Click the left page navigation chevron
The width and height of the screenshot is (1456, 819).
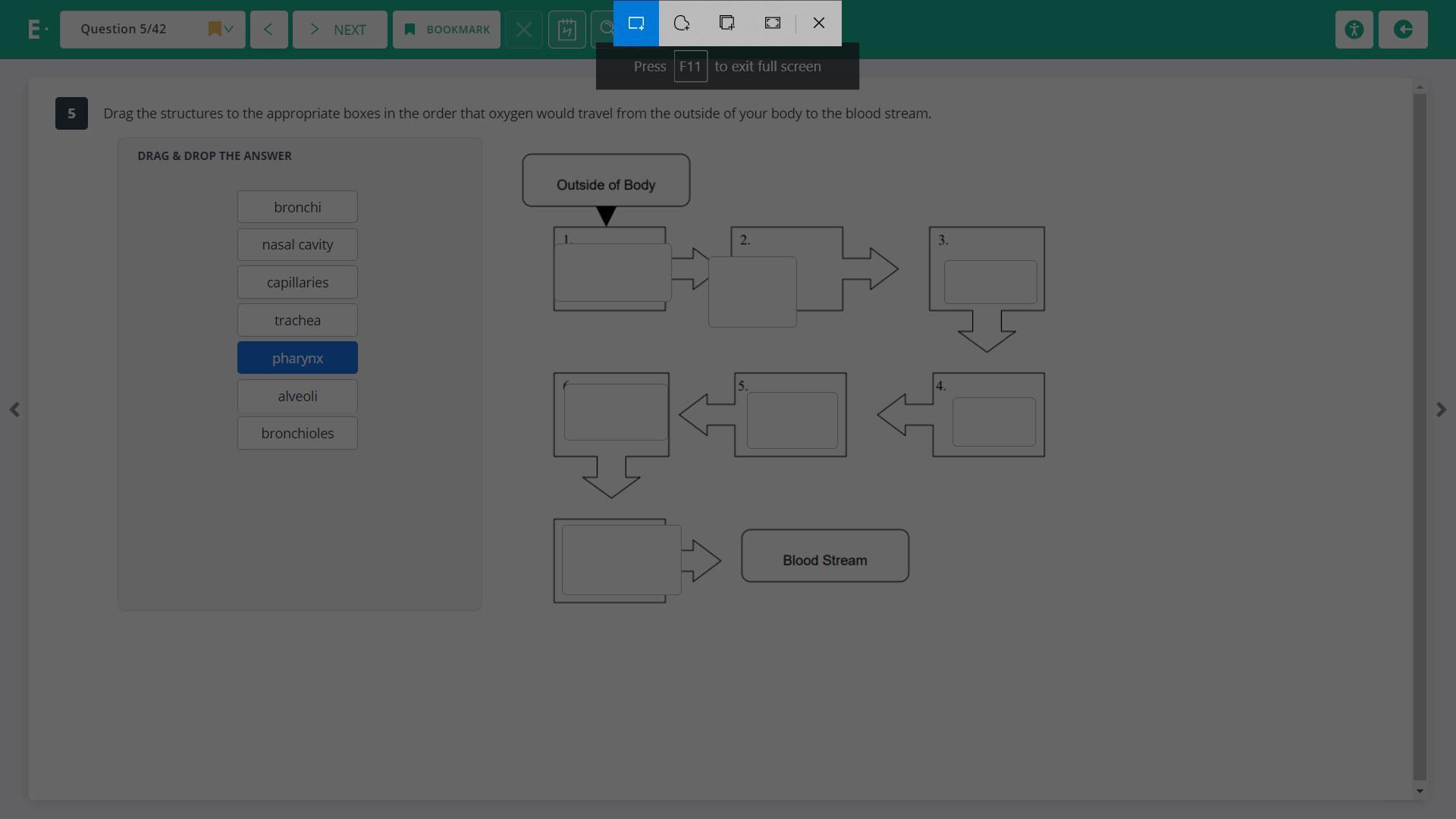point(14,409)
